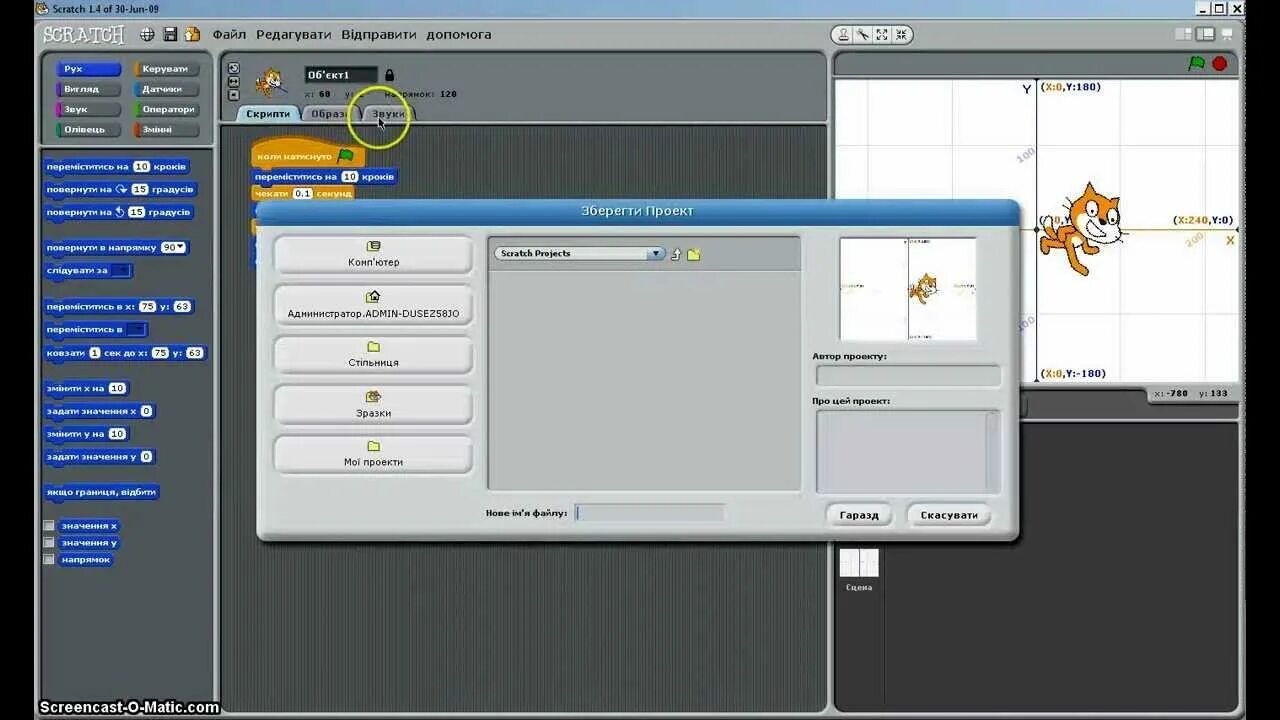The width and height of the screenshot is (1280, 720).
Task: Click the 'якщо границя, відбити' block
Action: (101, 492)
